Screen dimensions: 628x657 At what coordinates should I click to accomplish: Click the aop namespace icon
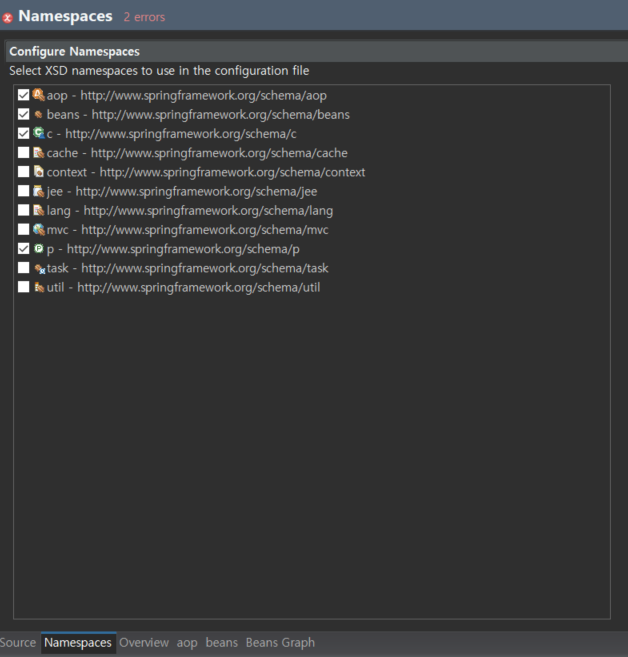pos(39,95)
